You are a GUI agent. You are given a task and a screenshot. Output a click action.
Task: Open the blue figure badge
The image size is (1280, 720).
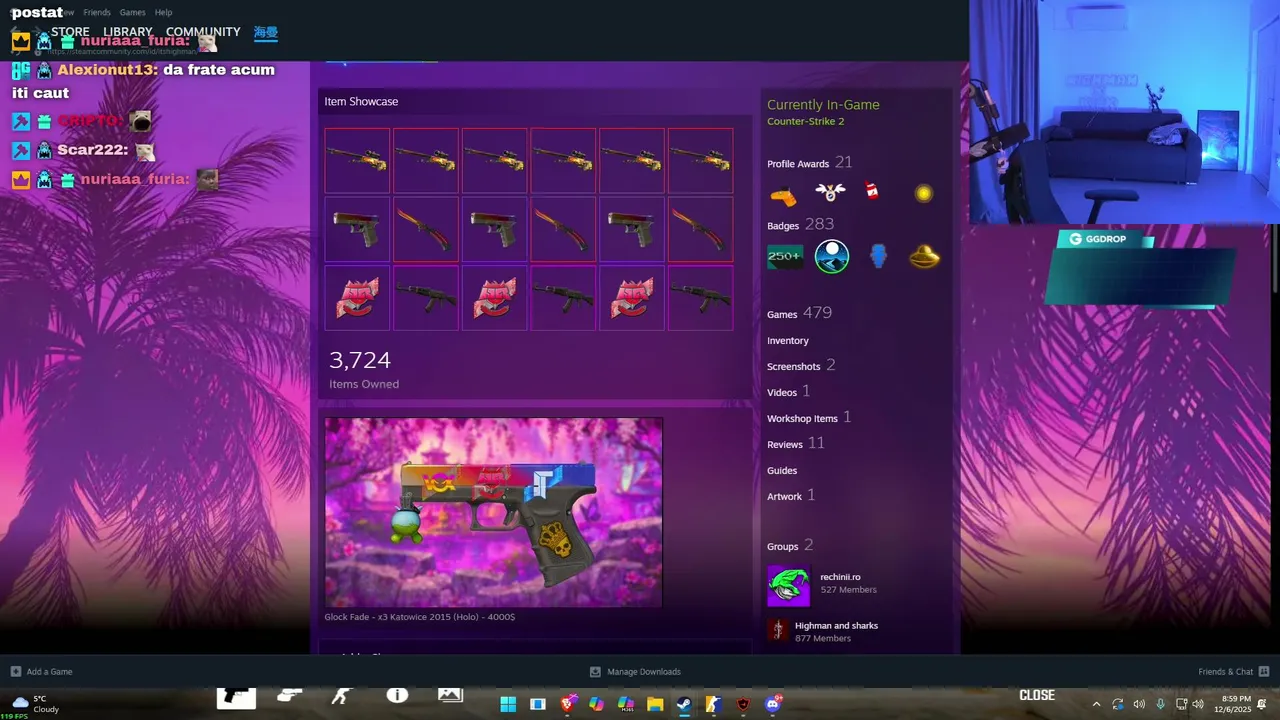878,256
